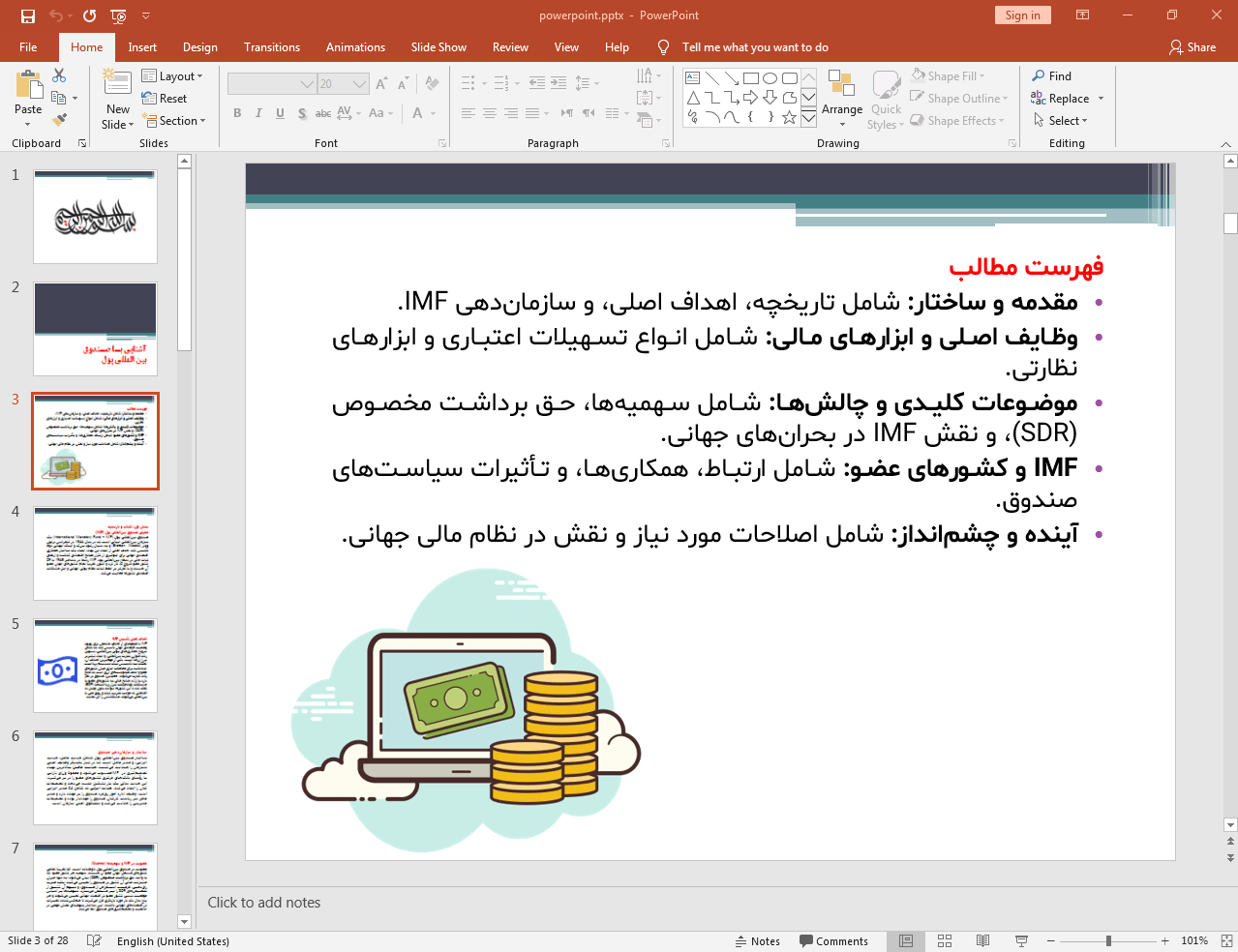Toggle the Notes pane
This screenshot has width=1238, height=952.
758,940
